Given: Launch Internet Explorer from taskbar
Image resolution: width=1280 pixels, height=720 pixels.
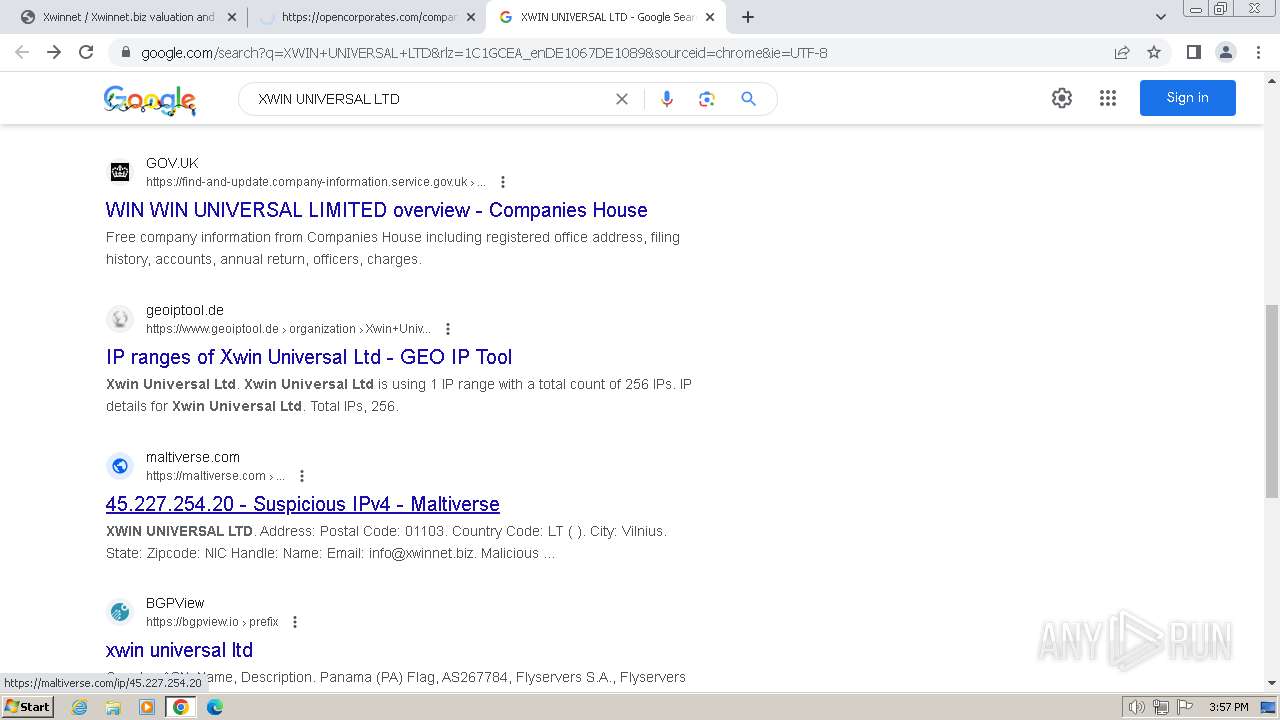Looking at the screenshot, I should pos(80,707).
